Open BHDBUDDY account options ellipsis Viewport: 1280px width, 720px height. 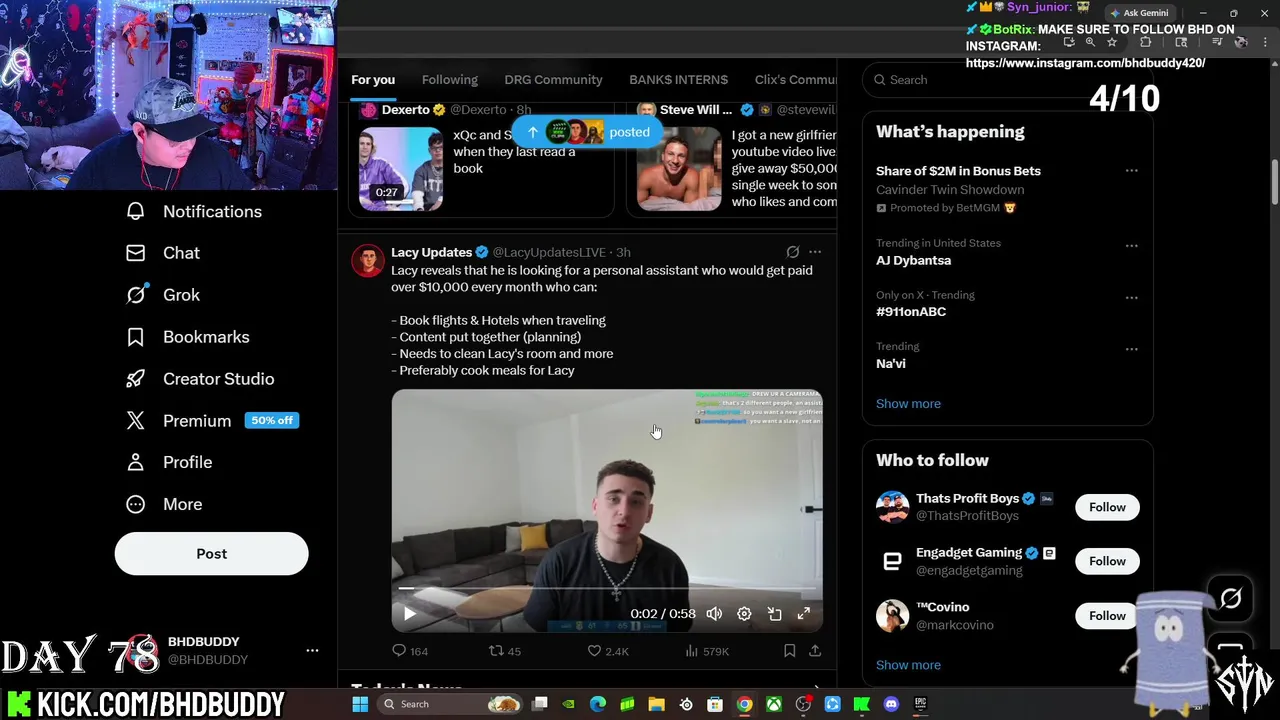coord(312,650)
